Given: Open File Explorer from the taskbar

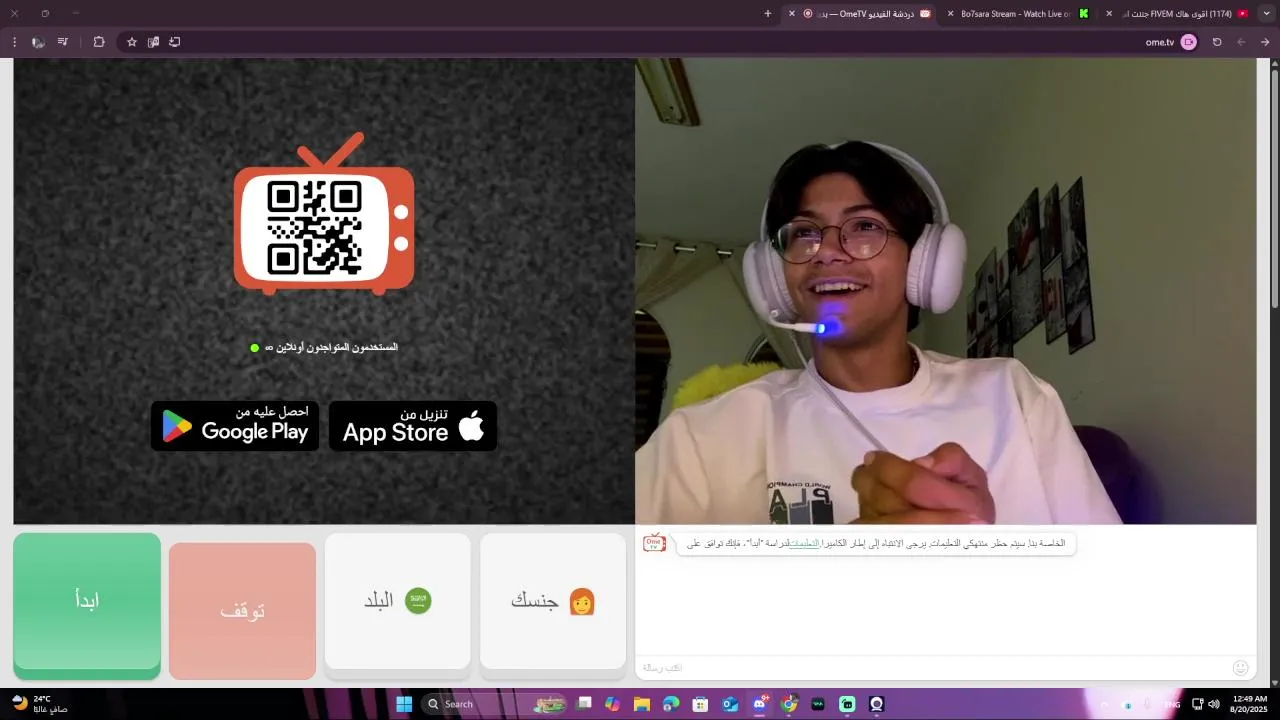Looking at the screenshot, I should [641, 704].
